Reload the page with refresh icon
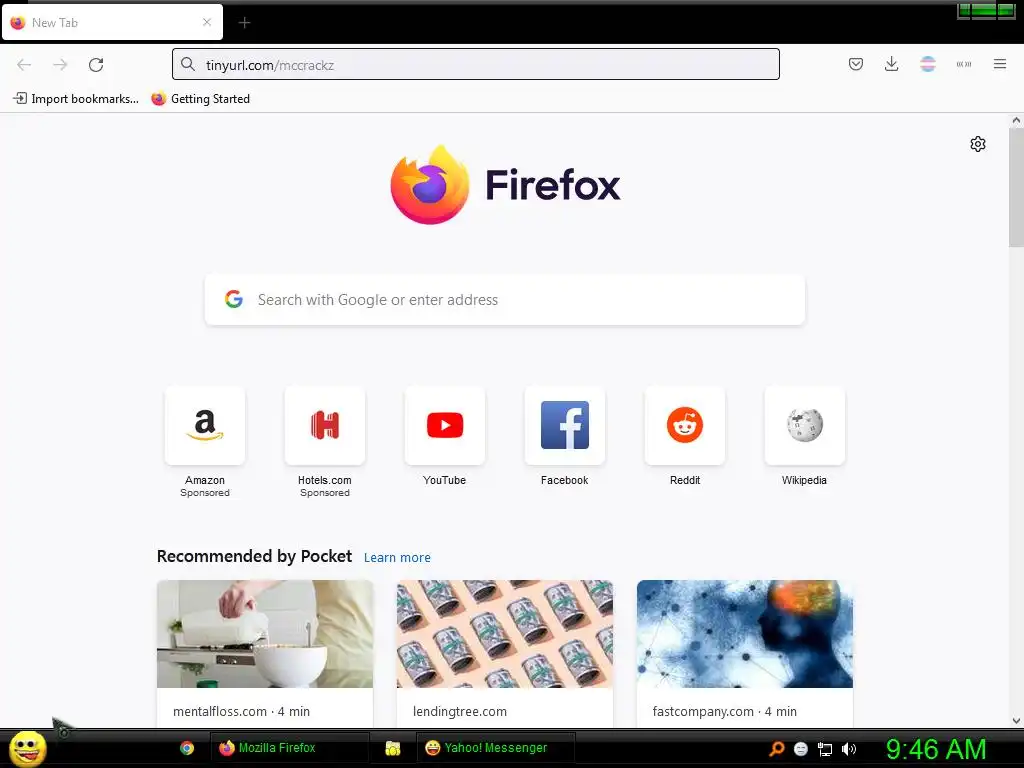This screenshot has width=1024, height=768. [96, 65]
